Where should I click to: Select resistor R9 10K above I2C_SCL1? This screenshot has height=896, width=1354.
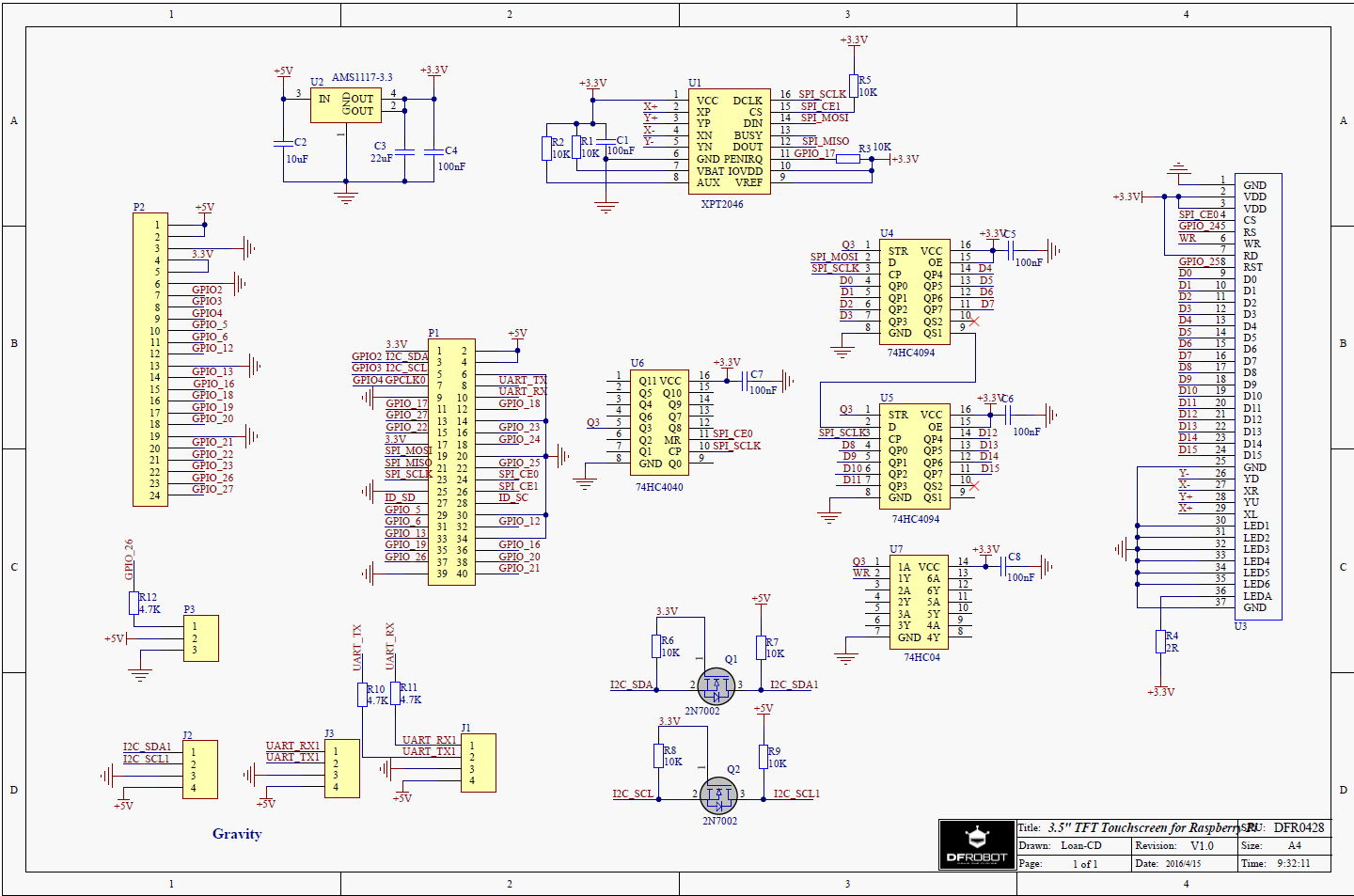click(x=764, y=757)
